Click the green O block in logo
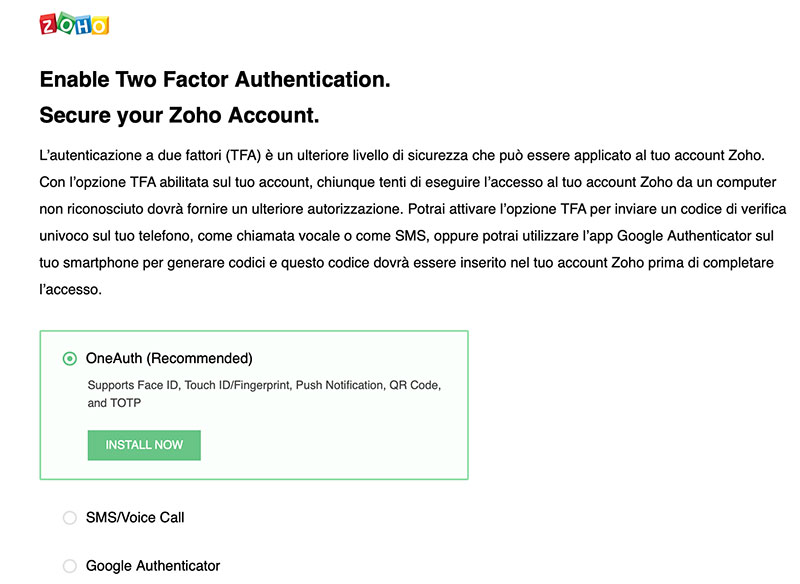Viewport: 800px width, 584px height. [x=66, y=22]
